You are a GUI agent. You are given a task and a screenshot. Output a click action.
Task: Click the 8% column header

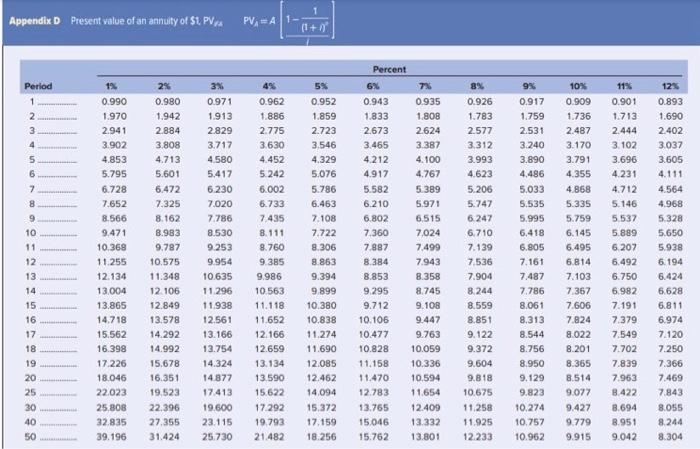click(477, 86)
